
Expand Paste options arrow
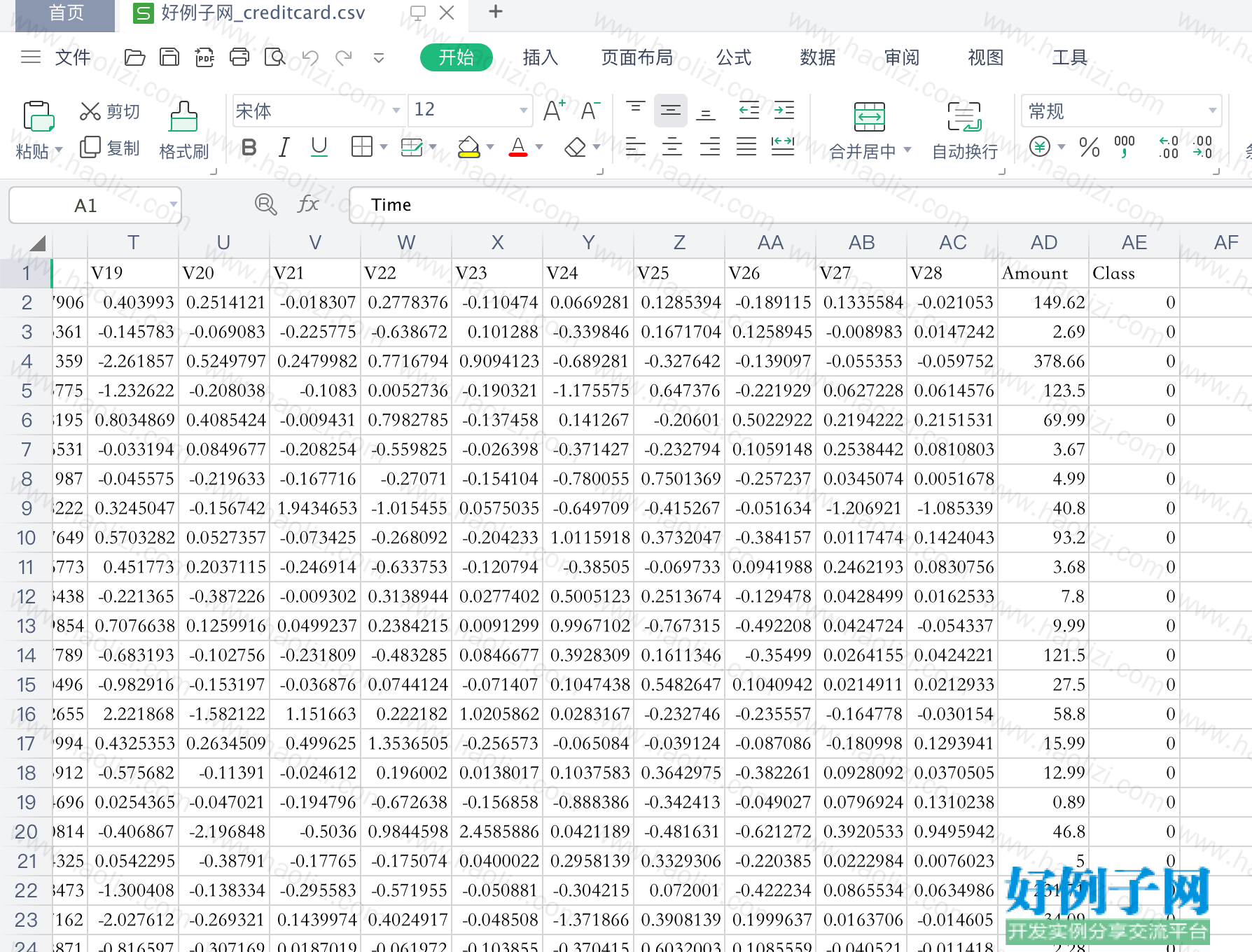[59, 150]
